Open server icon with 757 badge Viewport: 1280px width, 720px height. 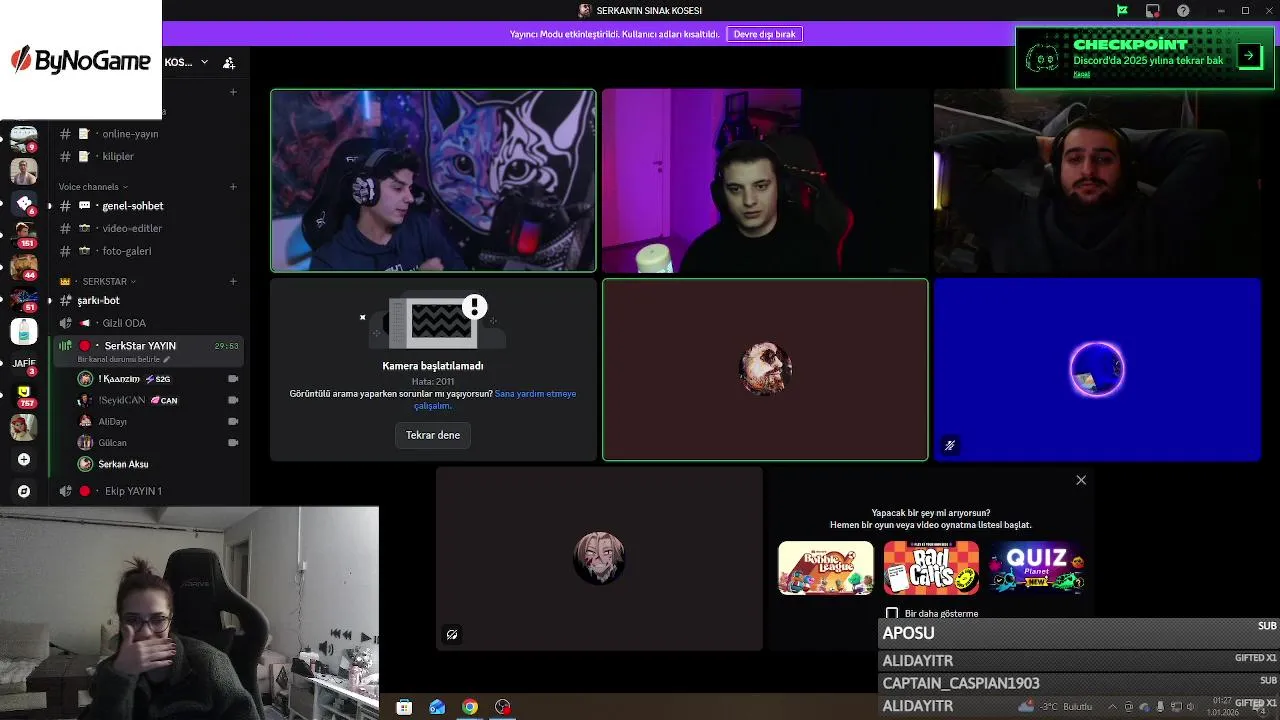tap(24, 395)
